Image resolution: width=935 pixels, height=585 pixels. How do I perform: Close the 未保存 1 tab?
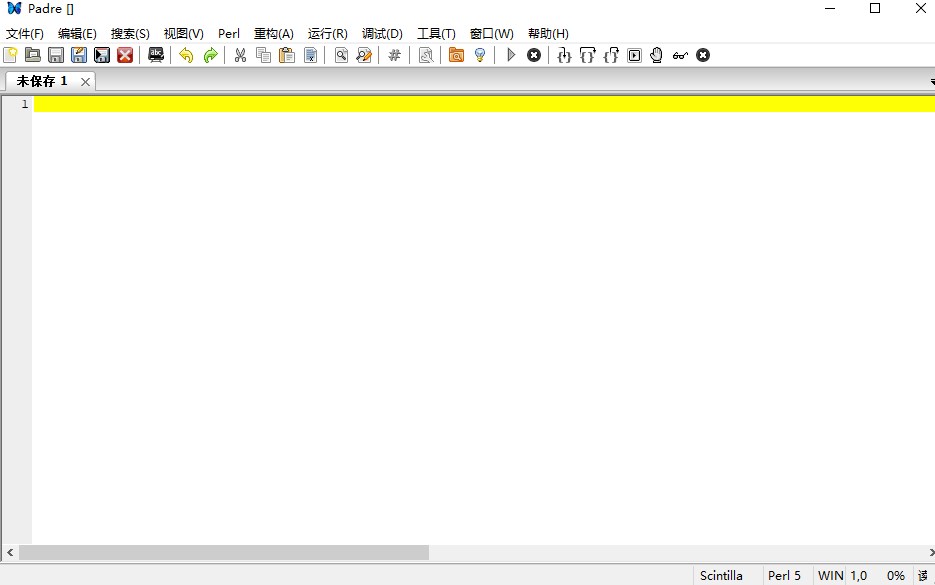coord(85,82)
